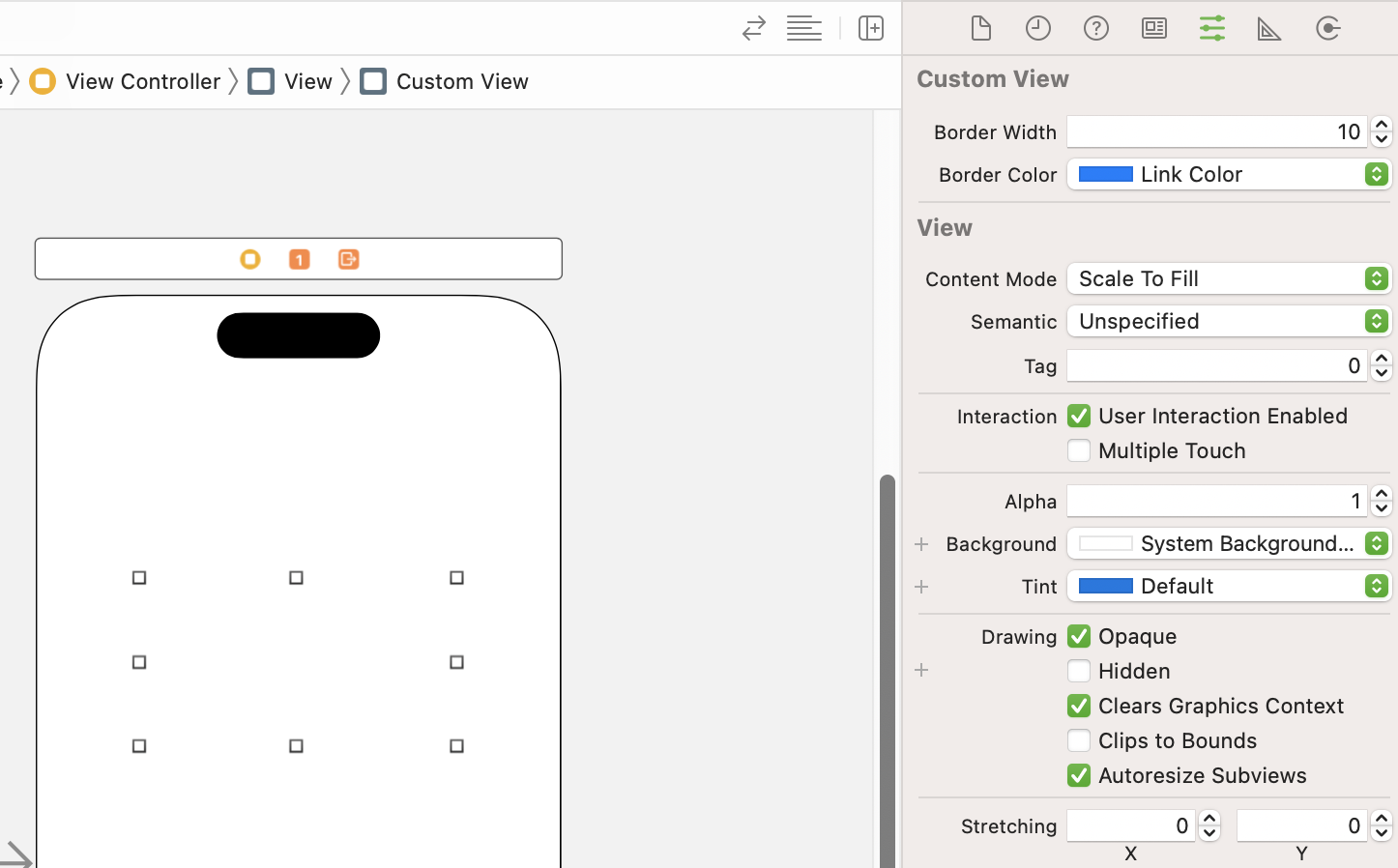Click the plus button beside Hidden
The width and height of the screenshot is (1398, 868).
(921, 670)
